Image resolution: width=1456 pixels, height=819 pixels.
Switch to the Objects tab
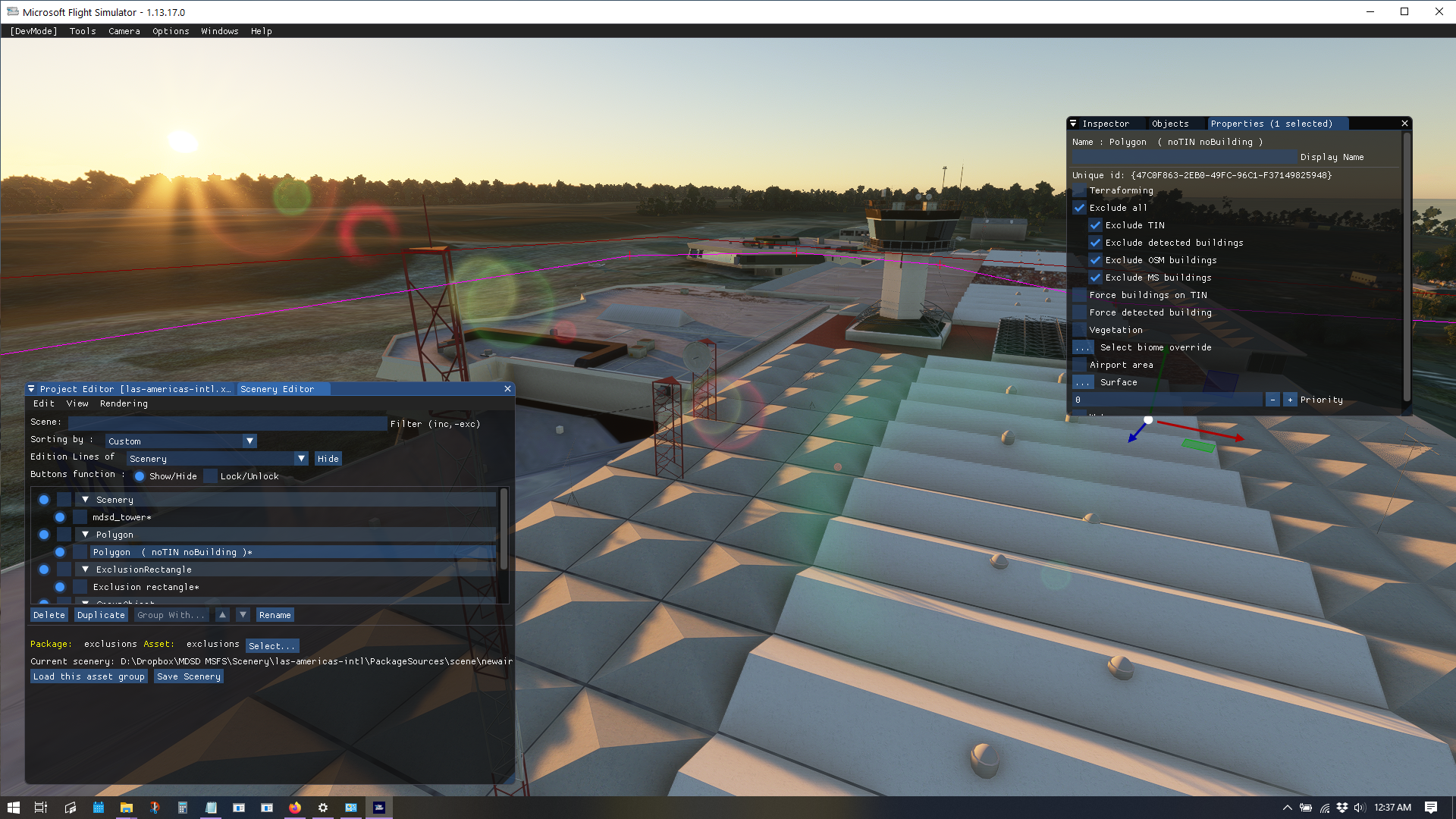[1170, 124]
